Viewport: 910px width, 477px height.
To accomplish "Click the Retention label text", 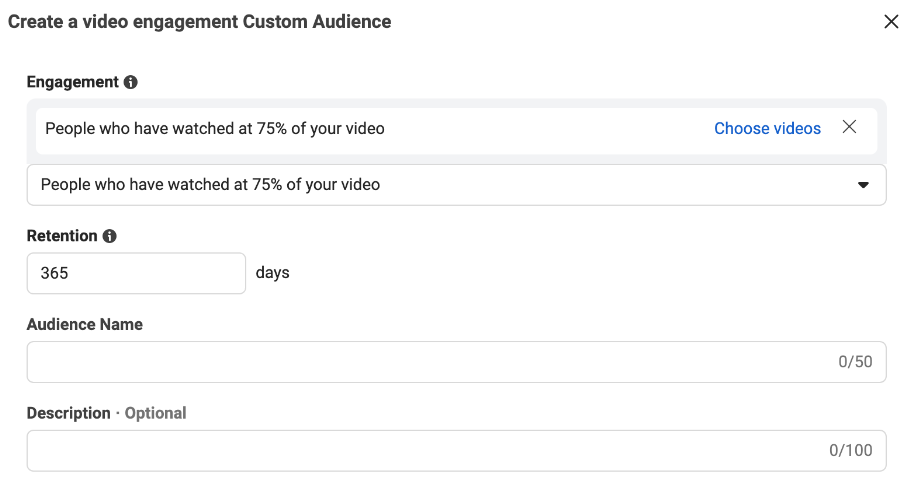I will click(62, 236).
